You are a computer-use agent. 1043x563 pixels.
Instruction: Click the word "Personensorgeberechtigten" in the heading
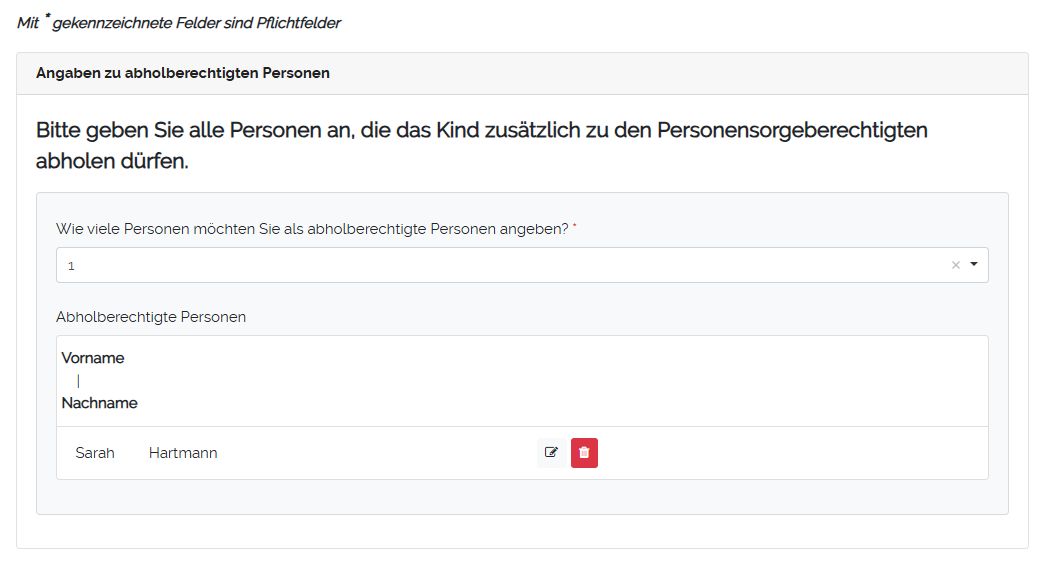point(792,131)
